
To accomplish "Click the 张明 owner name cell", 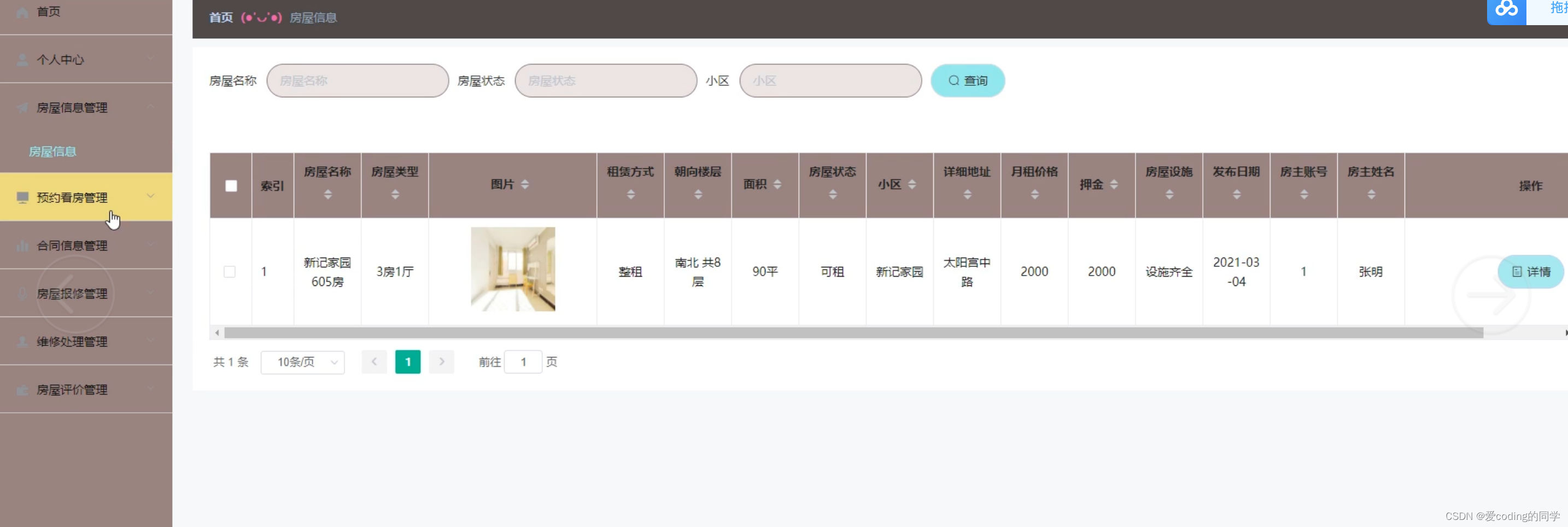I will click(x=1371, y=272).
